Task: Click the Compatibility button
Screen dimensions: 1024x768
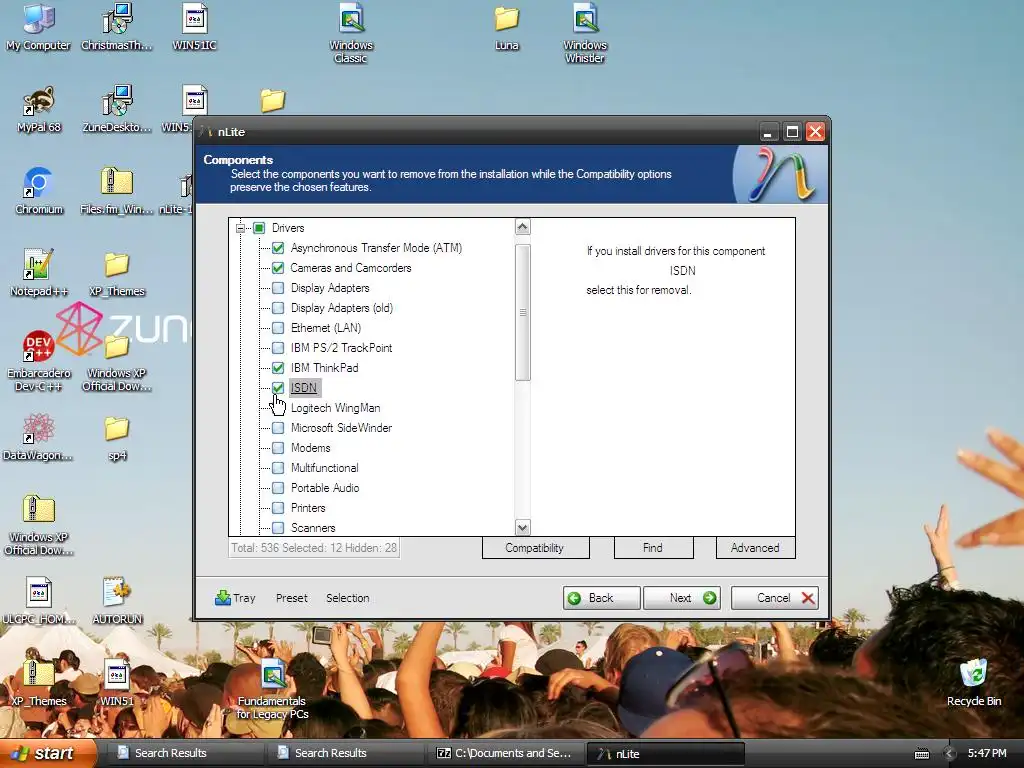Action: coord(536,548)
